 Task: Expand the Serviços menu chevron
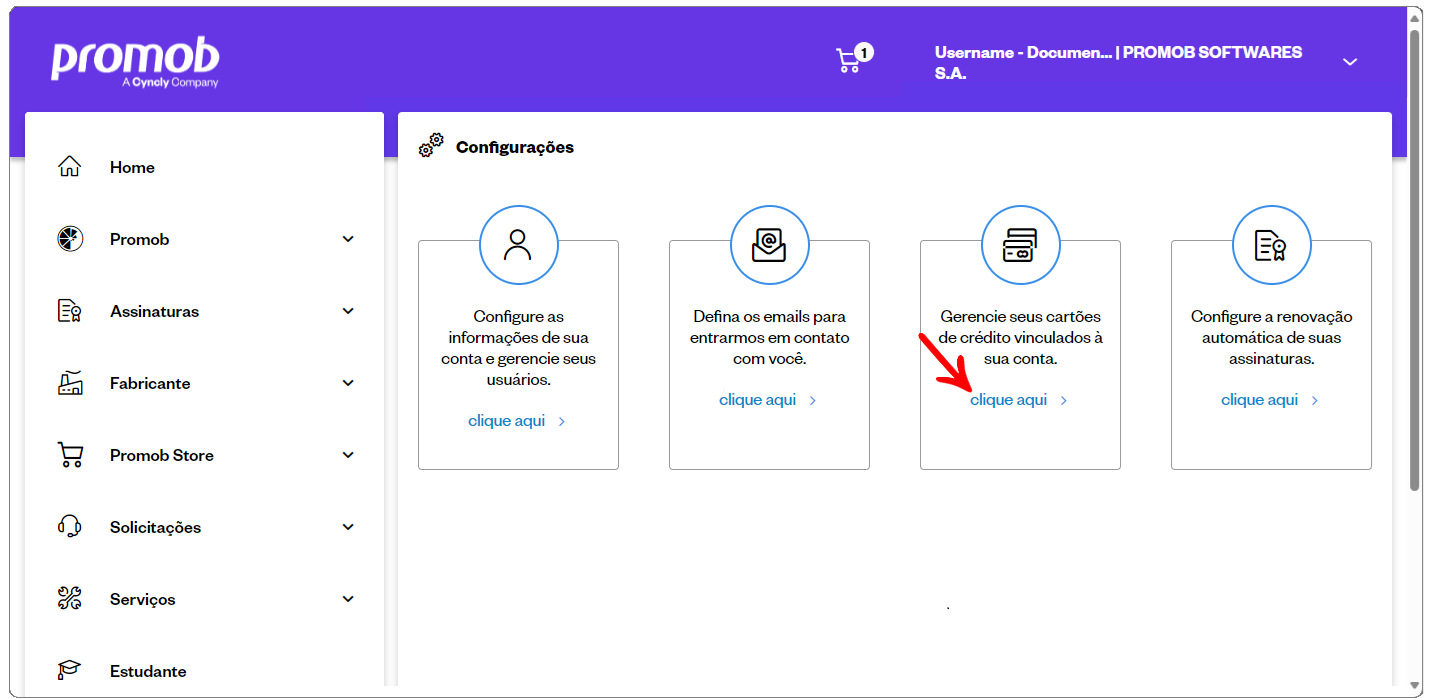348,599
